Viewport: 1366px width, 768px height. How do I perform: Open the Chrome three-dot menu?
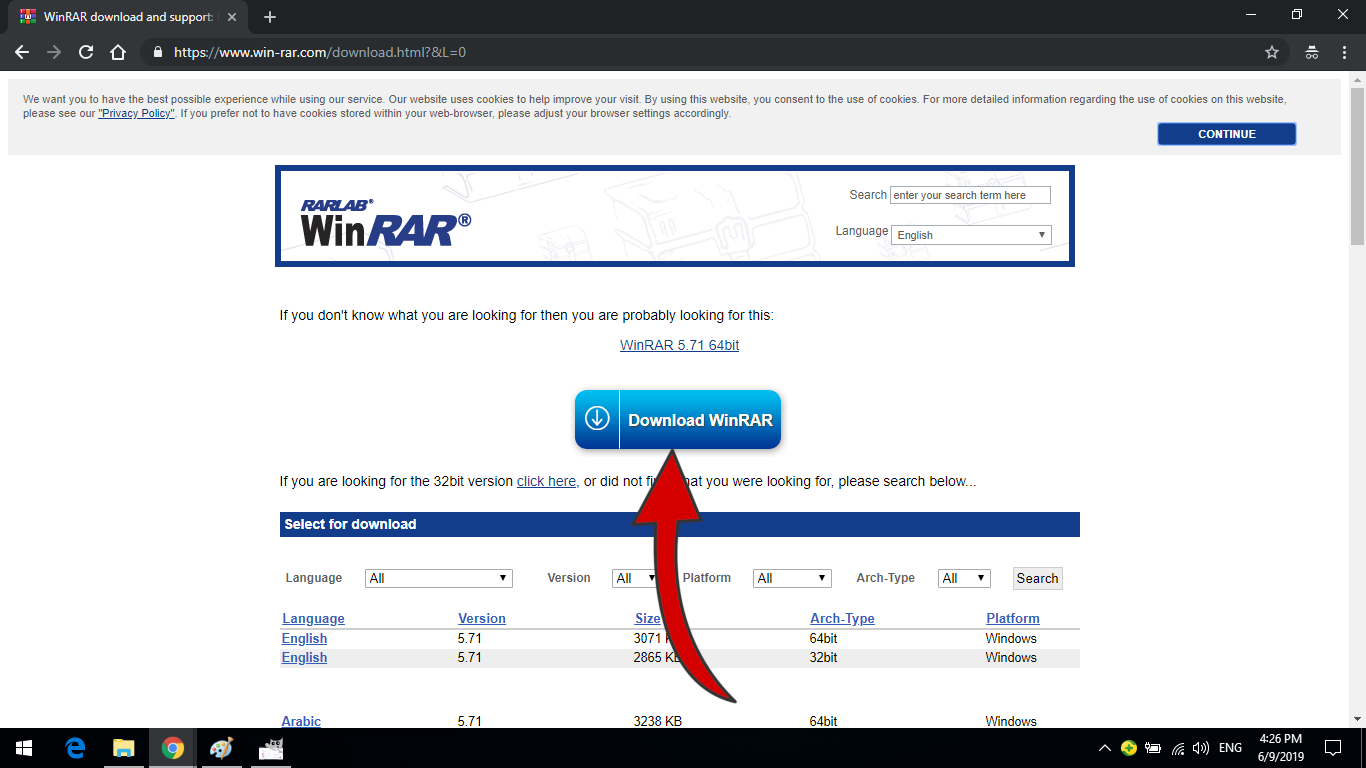[x=1345, y=52]
